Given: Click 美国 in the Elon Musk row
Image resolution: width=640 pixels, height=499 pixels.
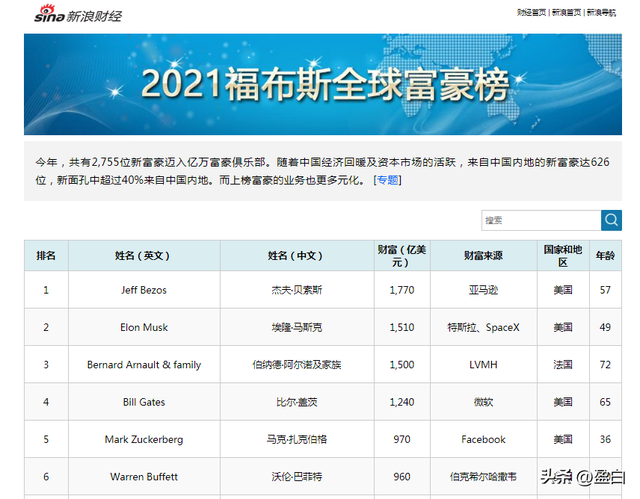Looking at the screenshot, I should click(x=563, y=327).
